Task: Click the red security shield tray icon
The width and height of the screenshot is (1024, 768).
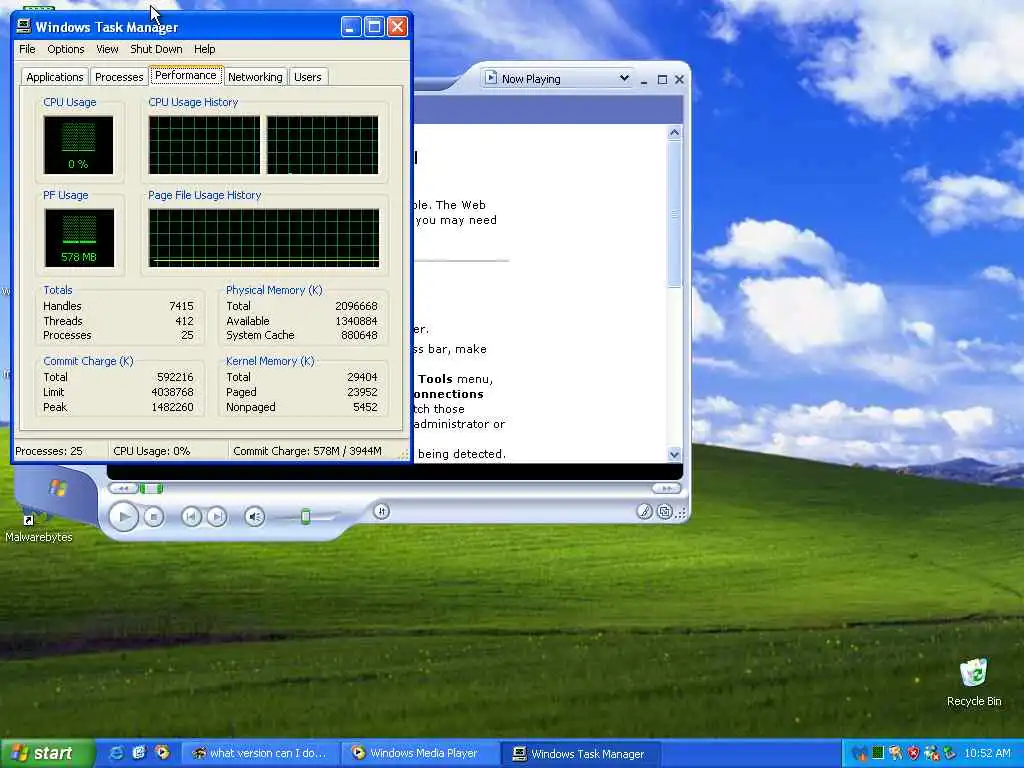Action: click(x=914, y=753)
